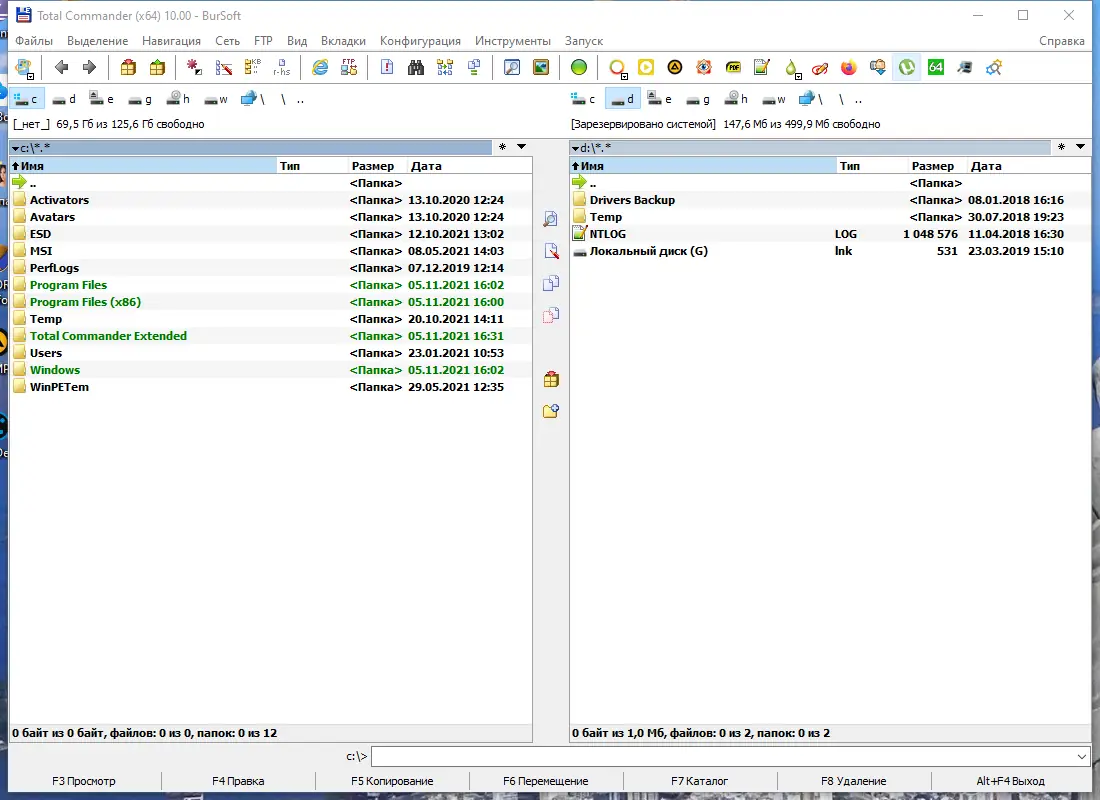Viewport: 1100px width, 800px height.
Task: Click the PDF toolbar icon
Action: (733, 67)
